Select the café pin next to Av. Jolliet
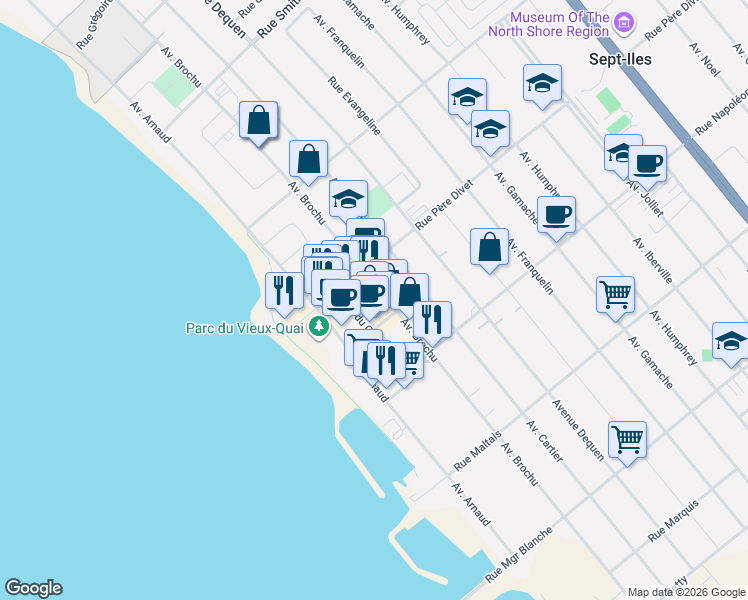 tap(647, 167)
